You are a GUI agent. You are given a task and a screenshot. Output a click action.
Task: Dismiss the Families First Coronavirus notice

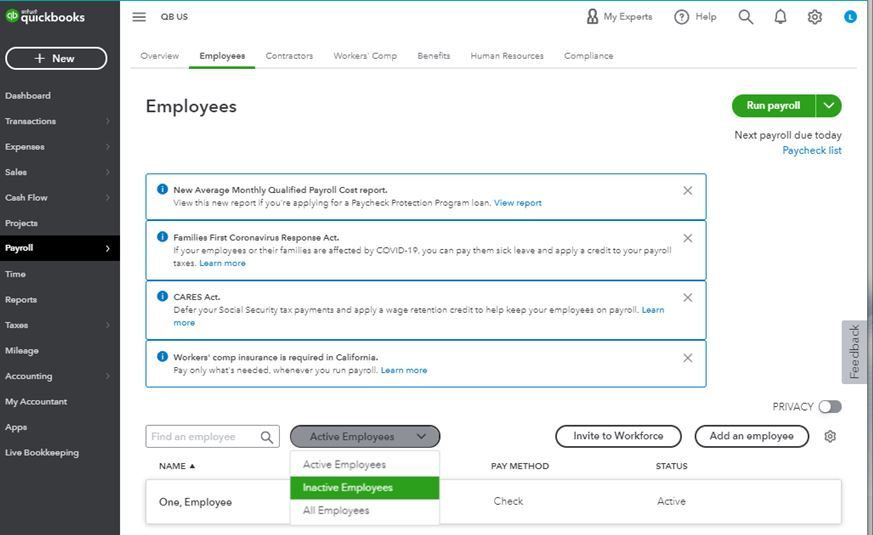tap(688, 238)
